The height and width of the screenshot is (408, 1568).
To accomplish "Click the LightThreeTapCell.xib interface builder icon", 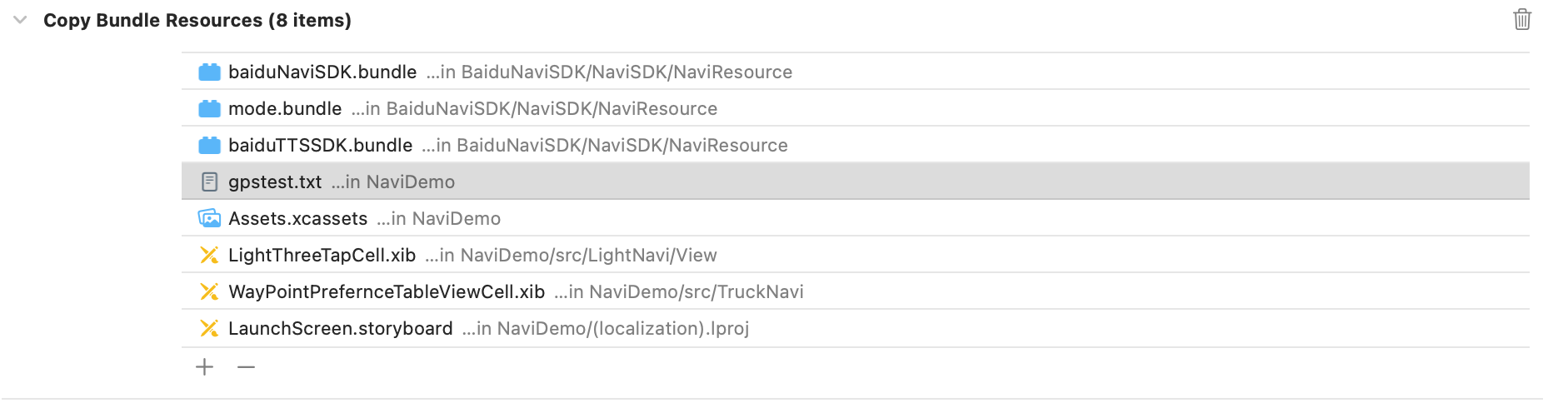I will click(209, 255).
